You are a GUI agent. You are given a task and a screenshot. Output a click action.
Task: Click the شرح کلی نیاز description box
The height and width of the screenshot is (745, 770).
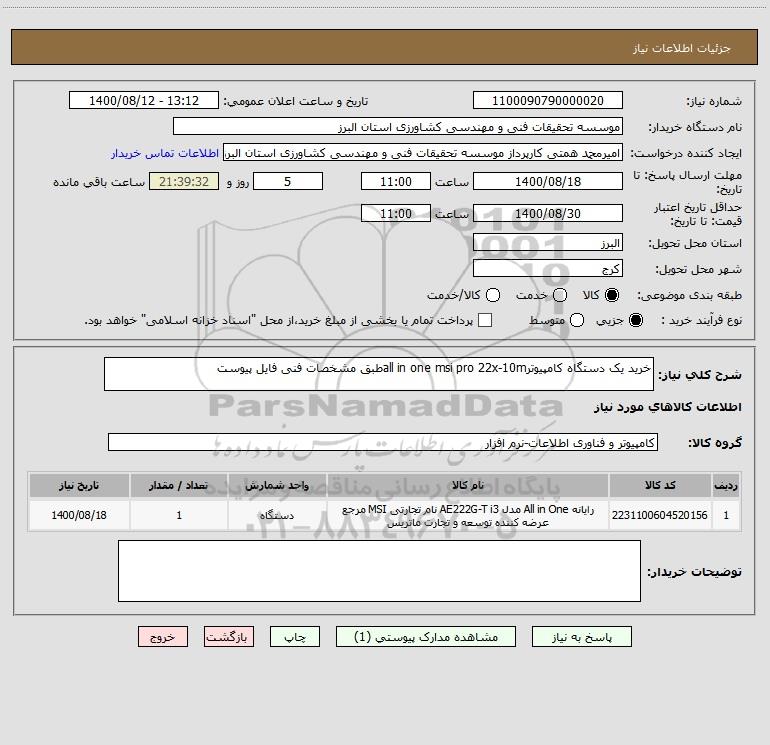pyautogui.click(x=379, y=374)
